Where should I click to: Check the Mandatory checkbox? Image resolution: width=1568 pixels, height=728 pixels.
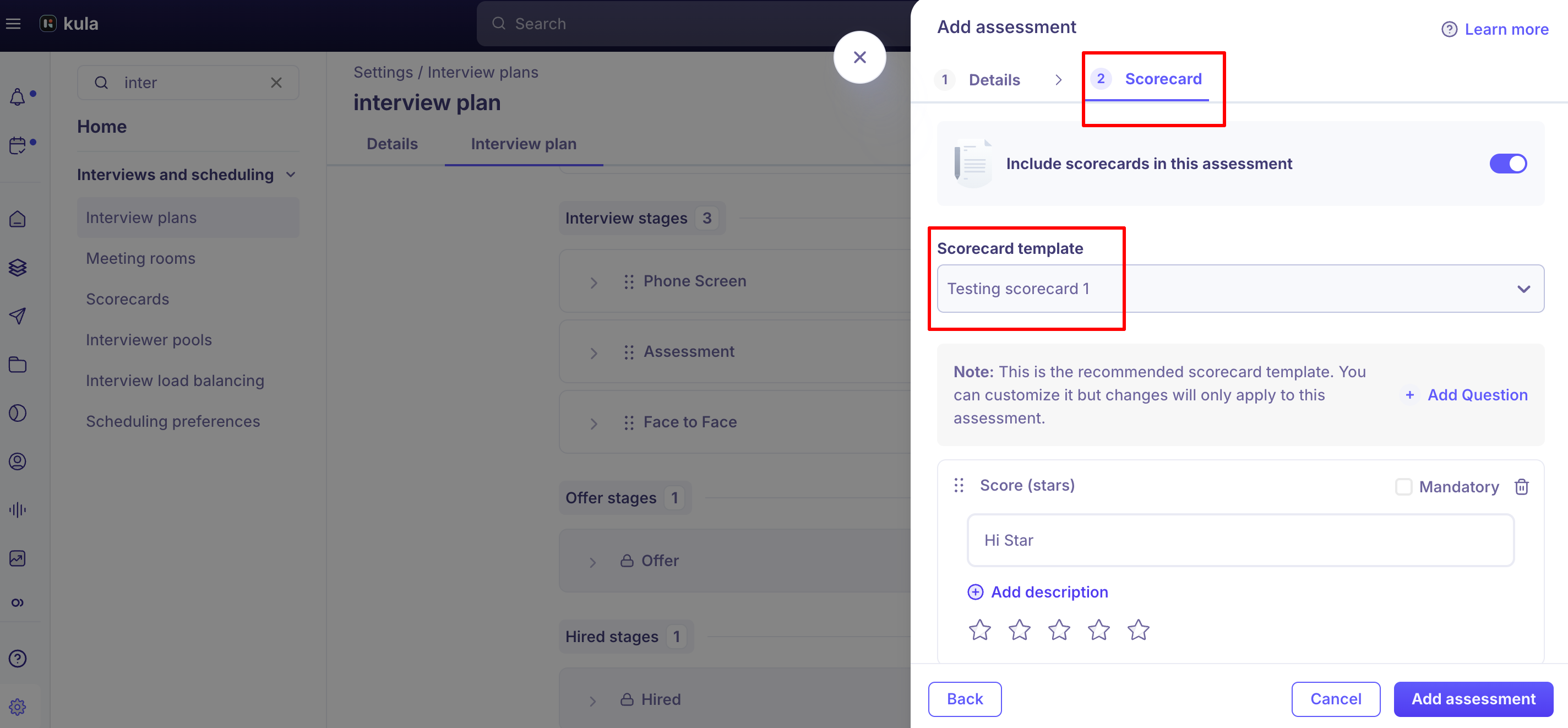[1403, 486]
